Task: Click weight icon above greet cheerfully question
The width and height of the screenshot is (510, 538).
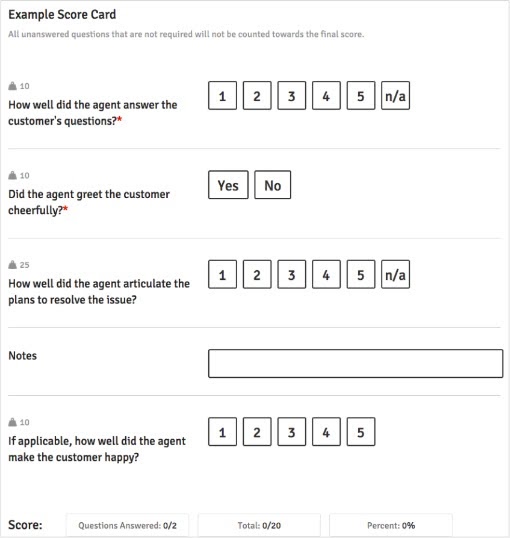Action: pos(12,175)
